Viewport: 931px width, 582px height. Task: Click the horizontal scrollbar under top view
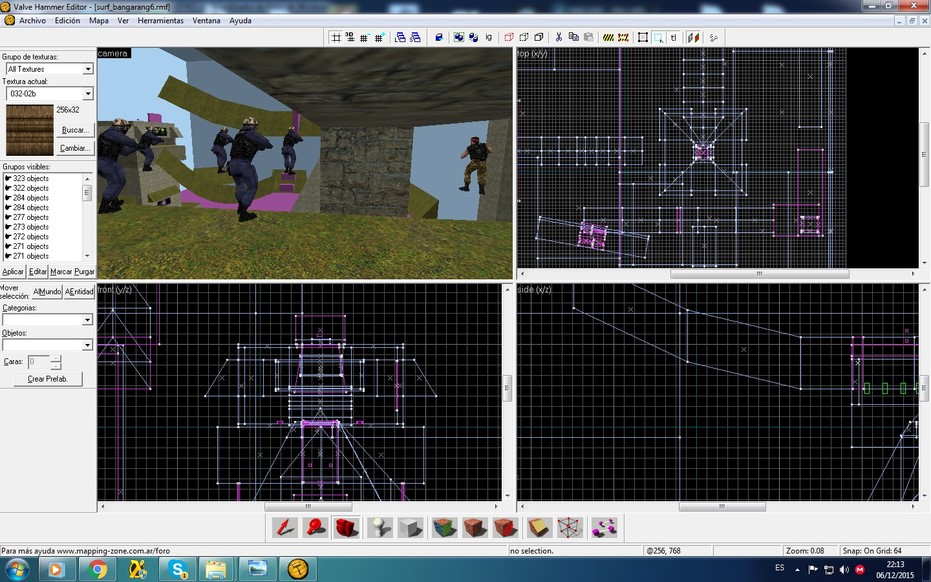[759, 274]
